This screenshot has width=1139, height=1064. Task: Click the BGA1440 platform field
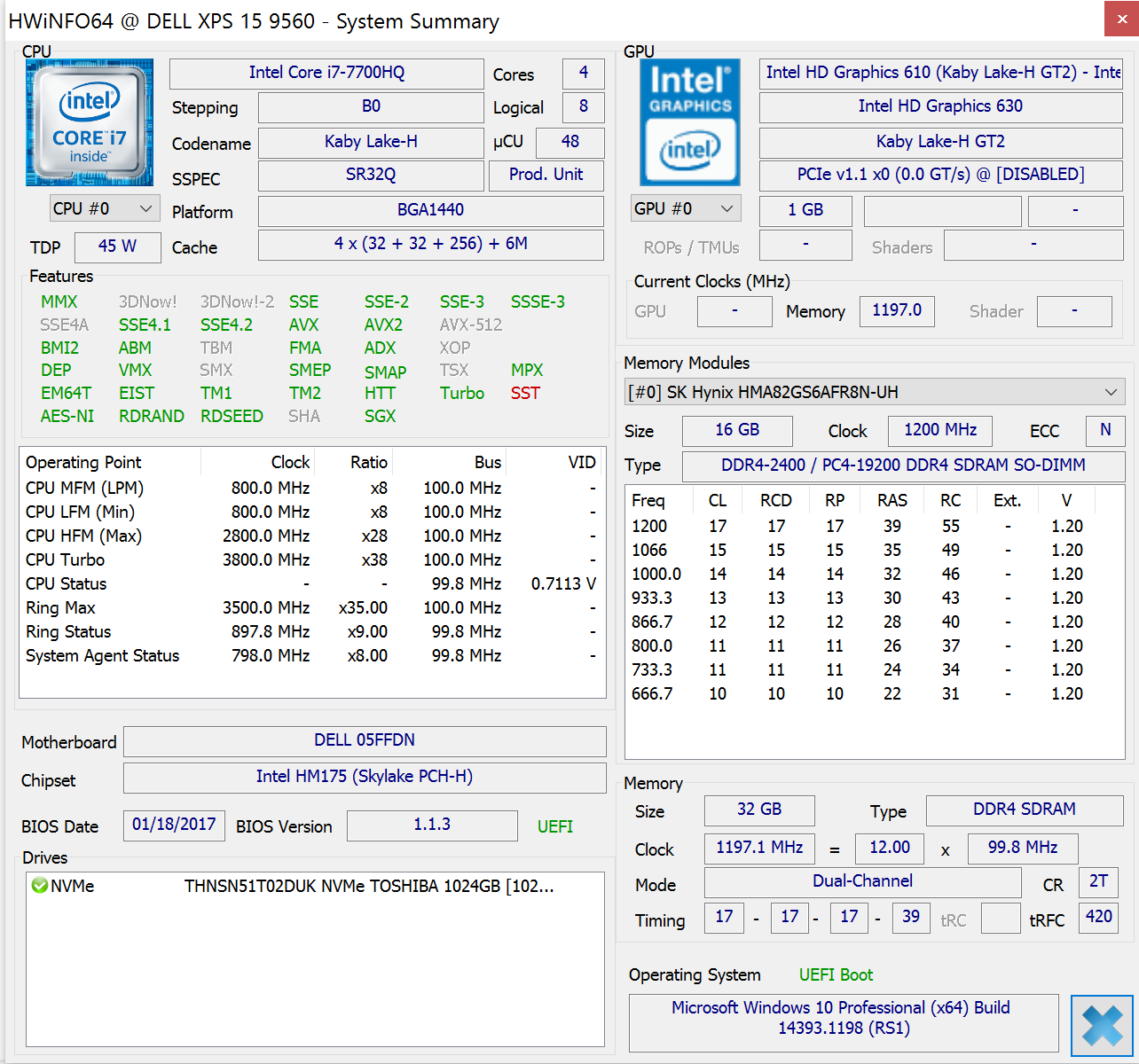point(430,210)
